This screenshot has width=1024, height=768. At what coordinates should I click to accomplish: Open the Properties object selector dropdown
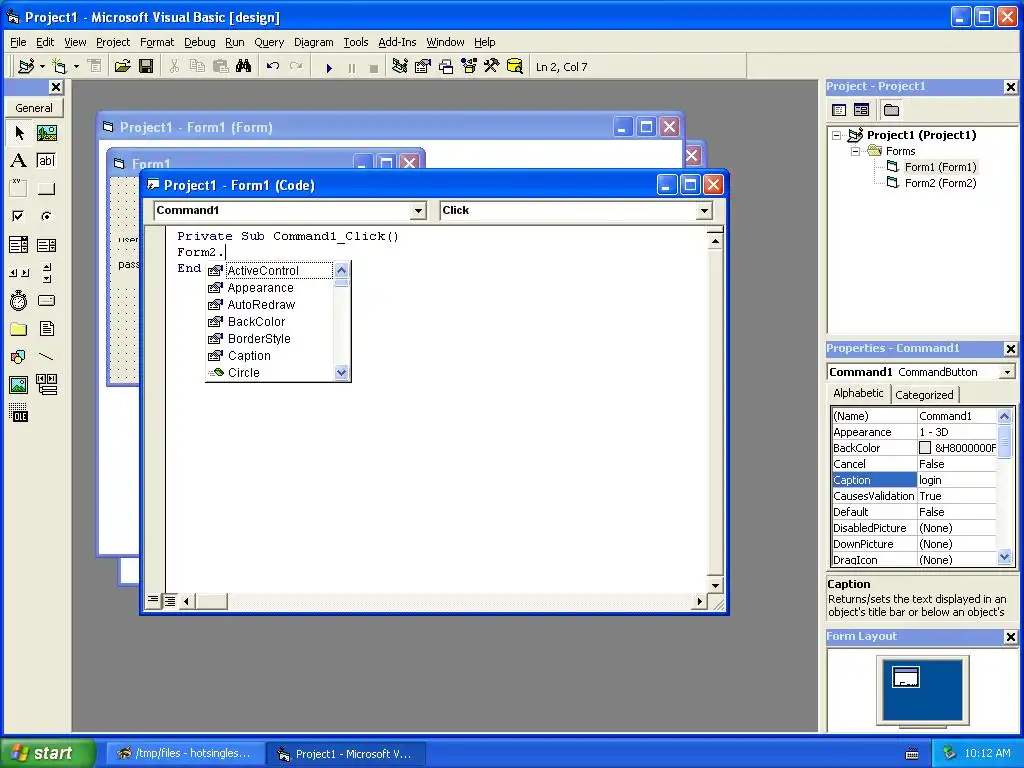point(1007,372)
